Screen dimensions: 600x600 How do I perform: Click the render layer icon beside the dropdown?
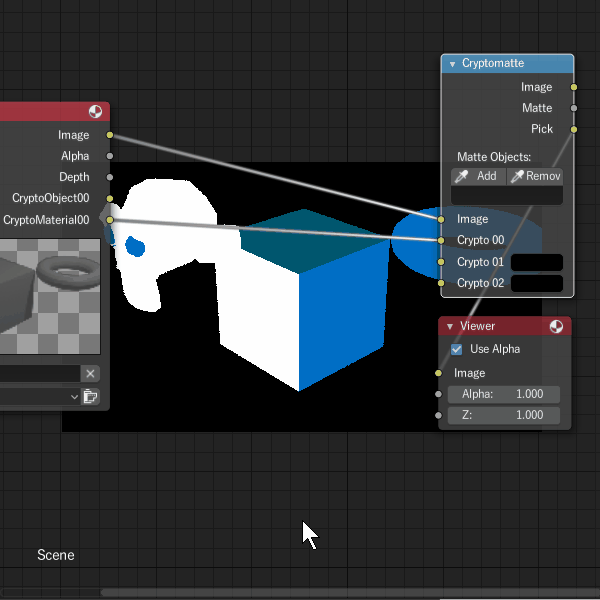90,396
